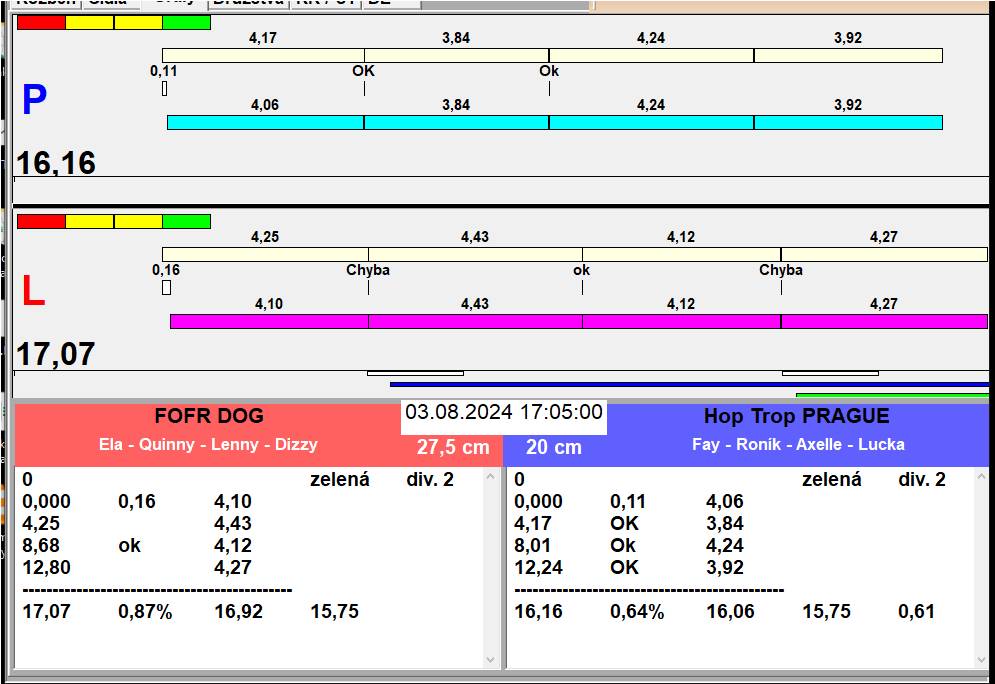Click the FOFR DOG results scroll up arrow
The height and width of the screenshot is (684, 995).
point(491,477)
